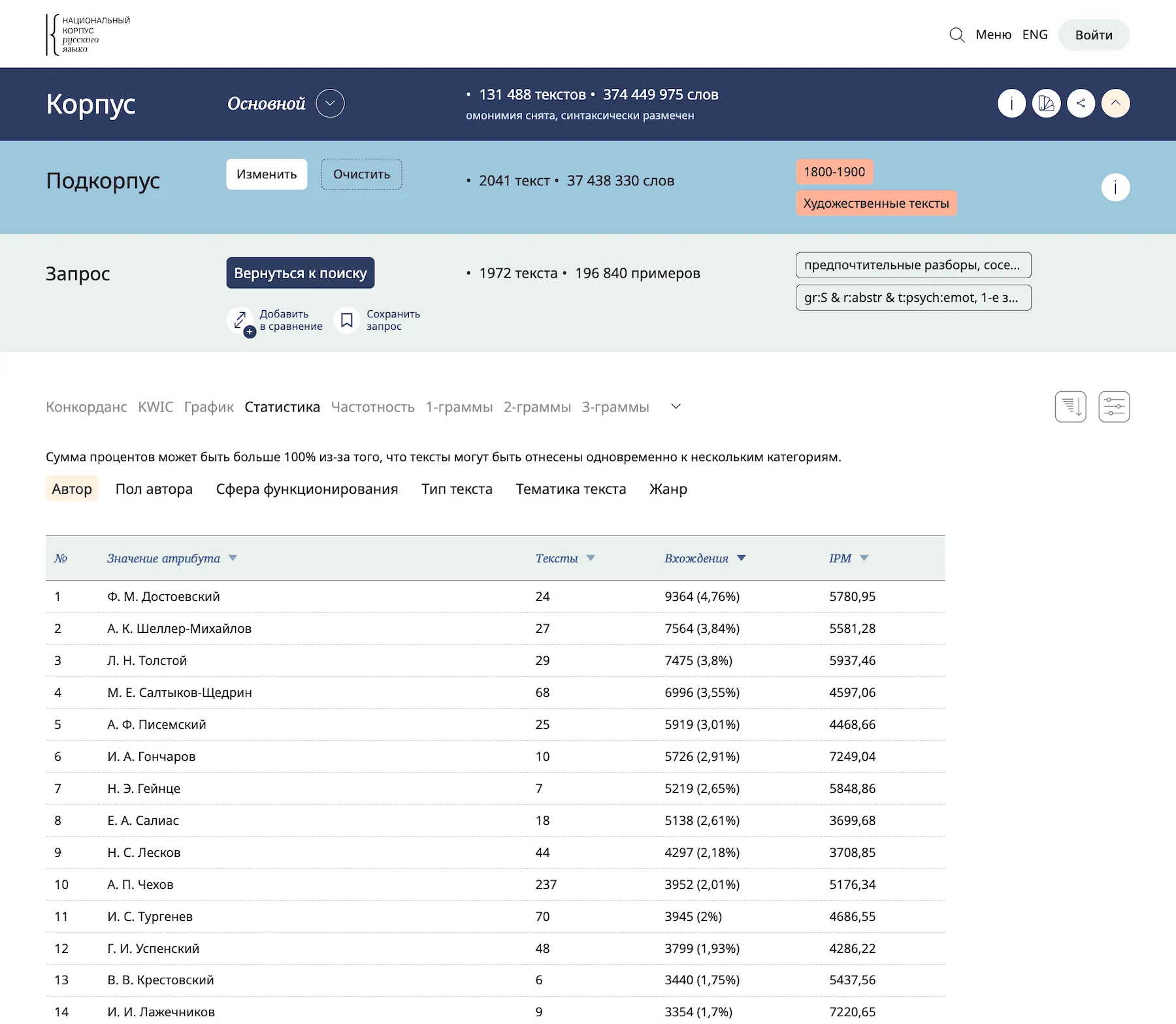Click author Н. Э. Гейнце

tap(144, 788)
